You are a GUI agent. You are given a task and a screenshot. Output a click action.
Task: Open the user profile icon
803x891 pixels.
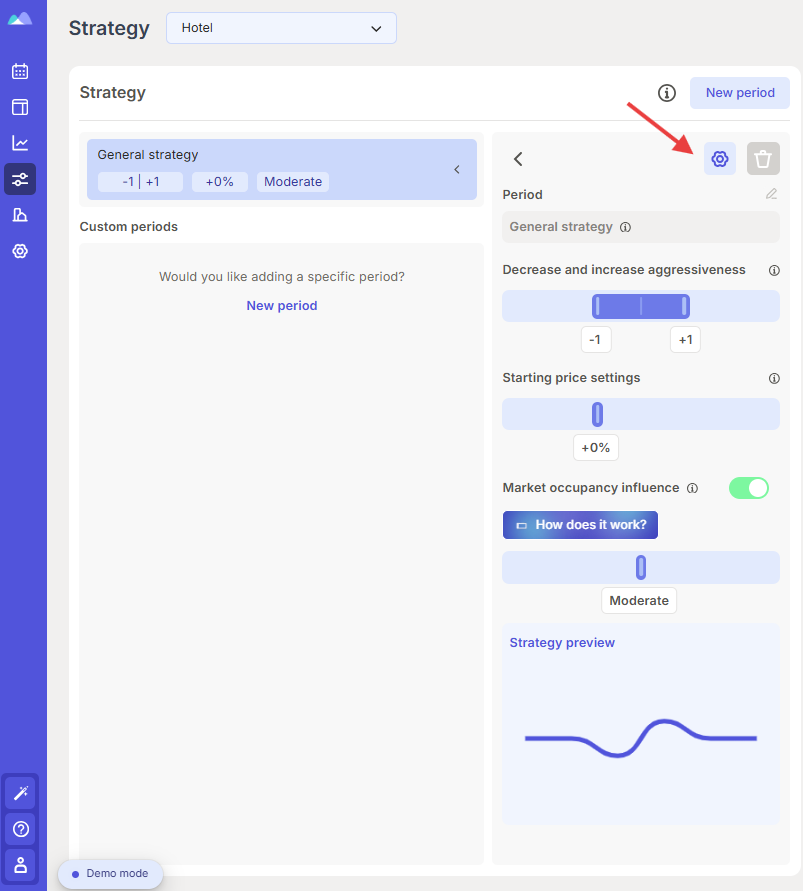(20, 865)
